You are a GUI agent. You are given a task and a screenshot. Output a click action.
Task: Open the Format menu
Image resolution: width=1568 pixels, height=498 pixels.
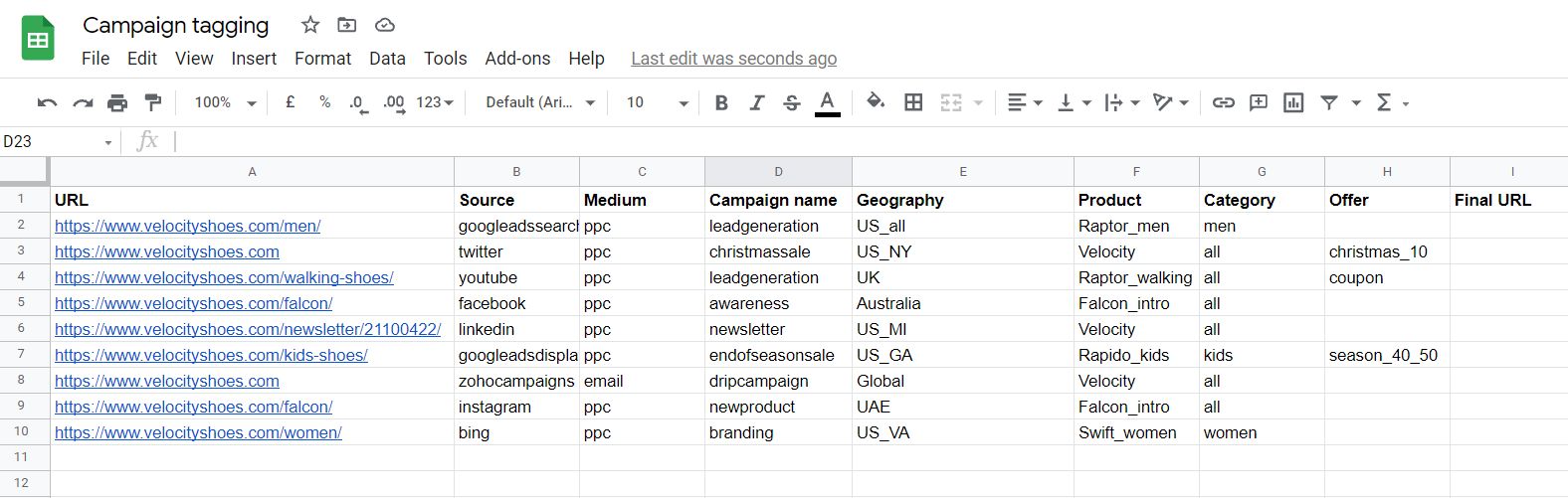point(322,59)
